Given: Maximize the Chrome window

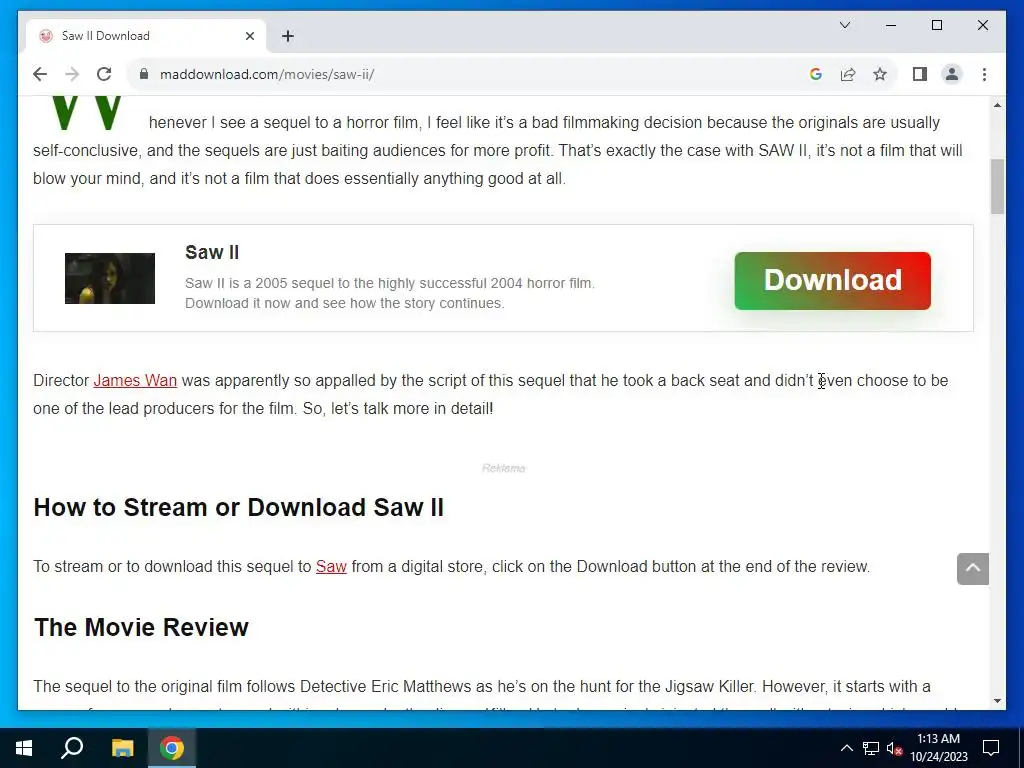Looking at the screenshot, I should click(x=936, y=25).
